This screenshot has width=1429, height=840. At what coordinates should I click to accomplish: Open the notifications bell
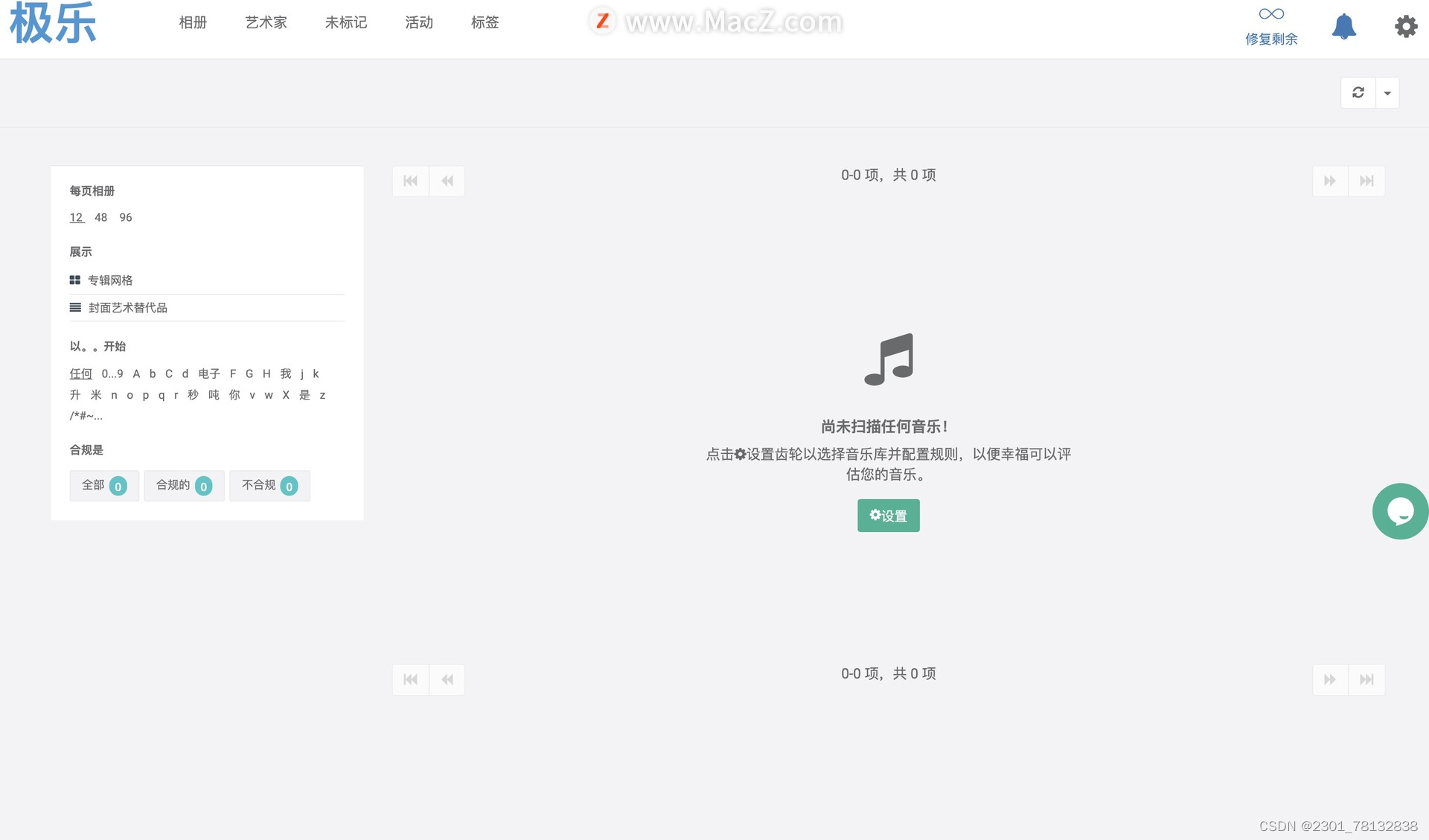click(x=1343, y=27)
